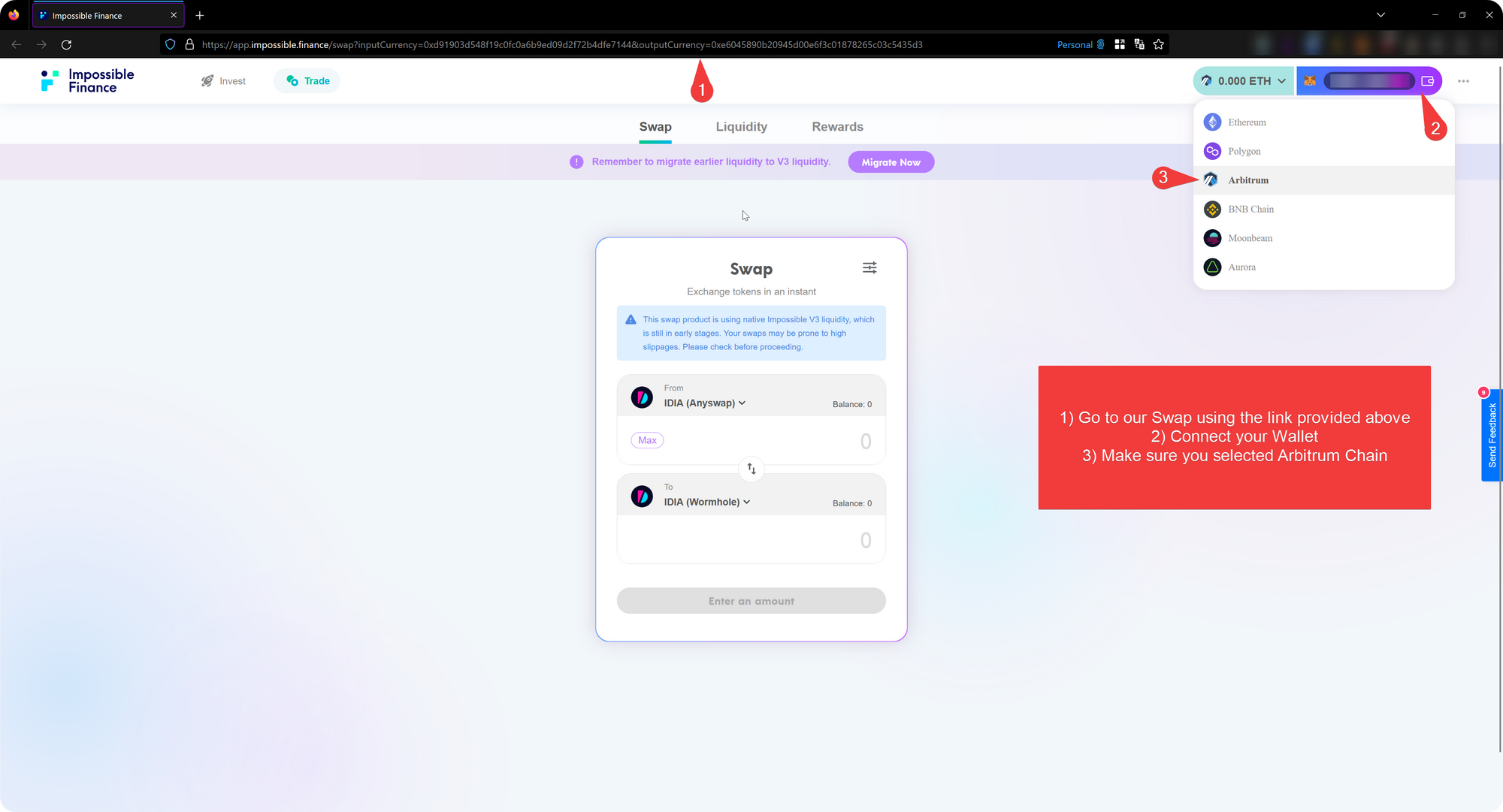This screenshot has width=1503, height=812.
Task: Select BNB Chain network
Action: (1324, 209)
